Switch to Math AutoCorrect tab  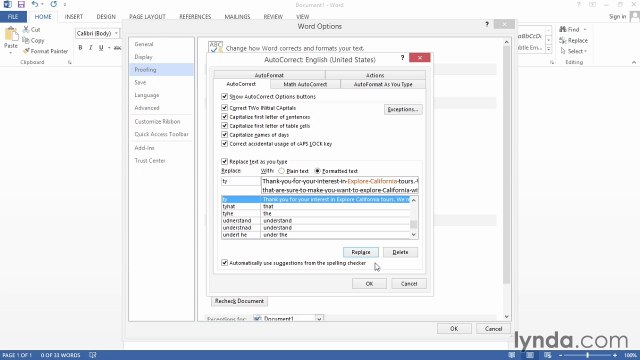coord(305,84)
